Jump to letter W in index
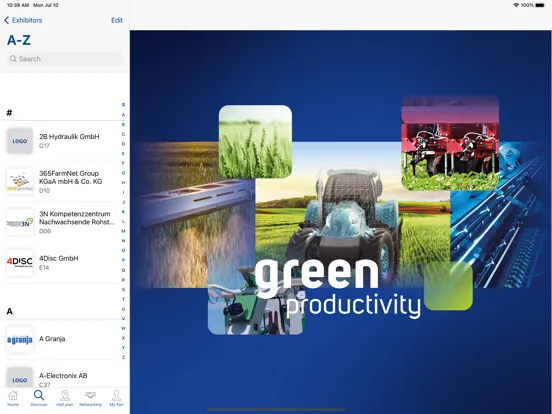The height and width of the screenshot is (414, 552). (123, 328)
